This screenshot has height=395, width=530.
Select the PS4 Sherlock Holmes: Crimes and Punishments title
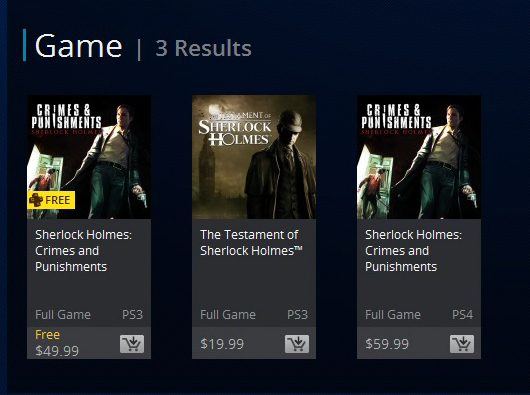click(x=413, y=251)
